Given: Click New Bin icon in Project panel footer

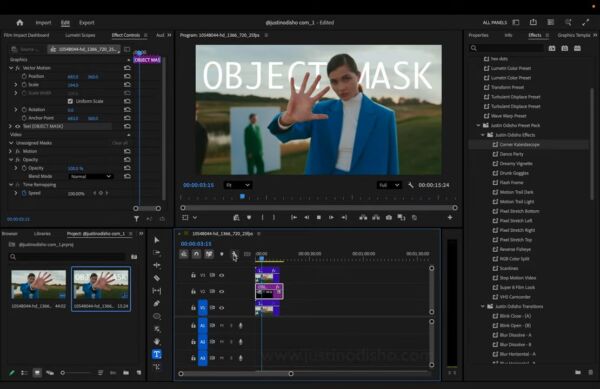Looking at the screenshot, I should pyautogui.click(x=126, y=373).
